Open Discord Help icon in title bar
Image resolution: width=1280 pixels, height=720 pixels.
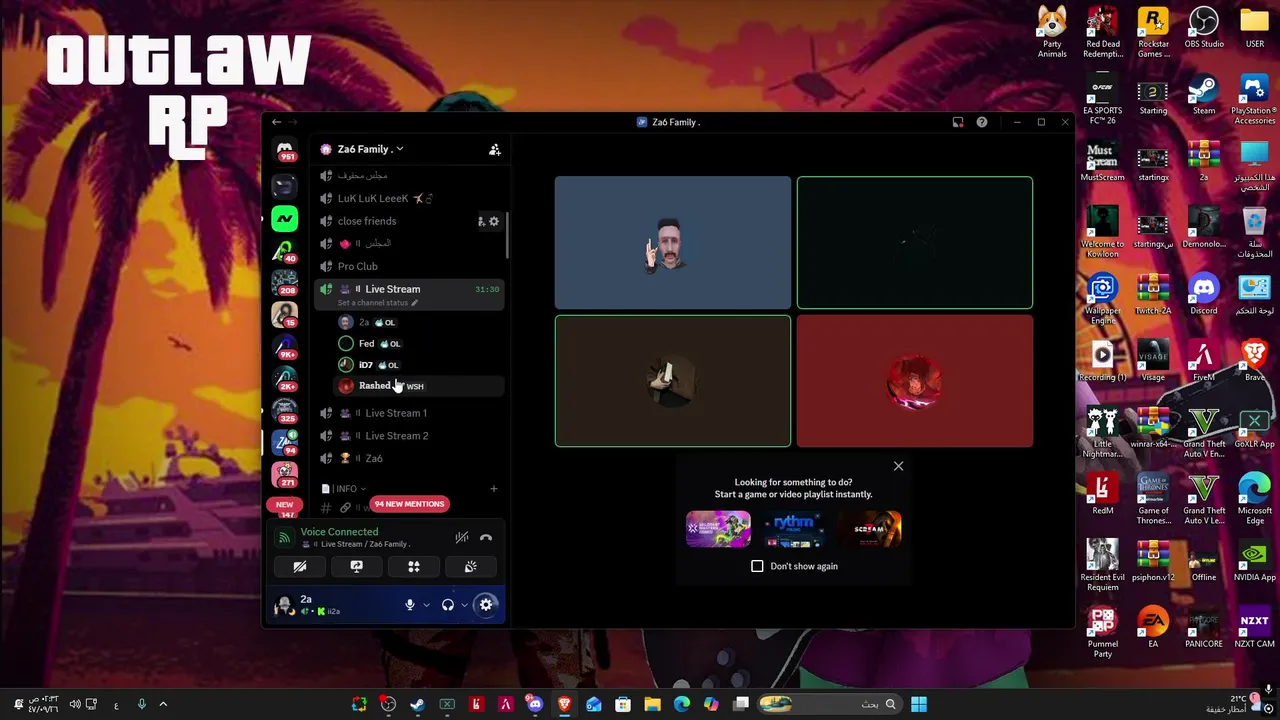982,122
